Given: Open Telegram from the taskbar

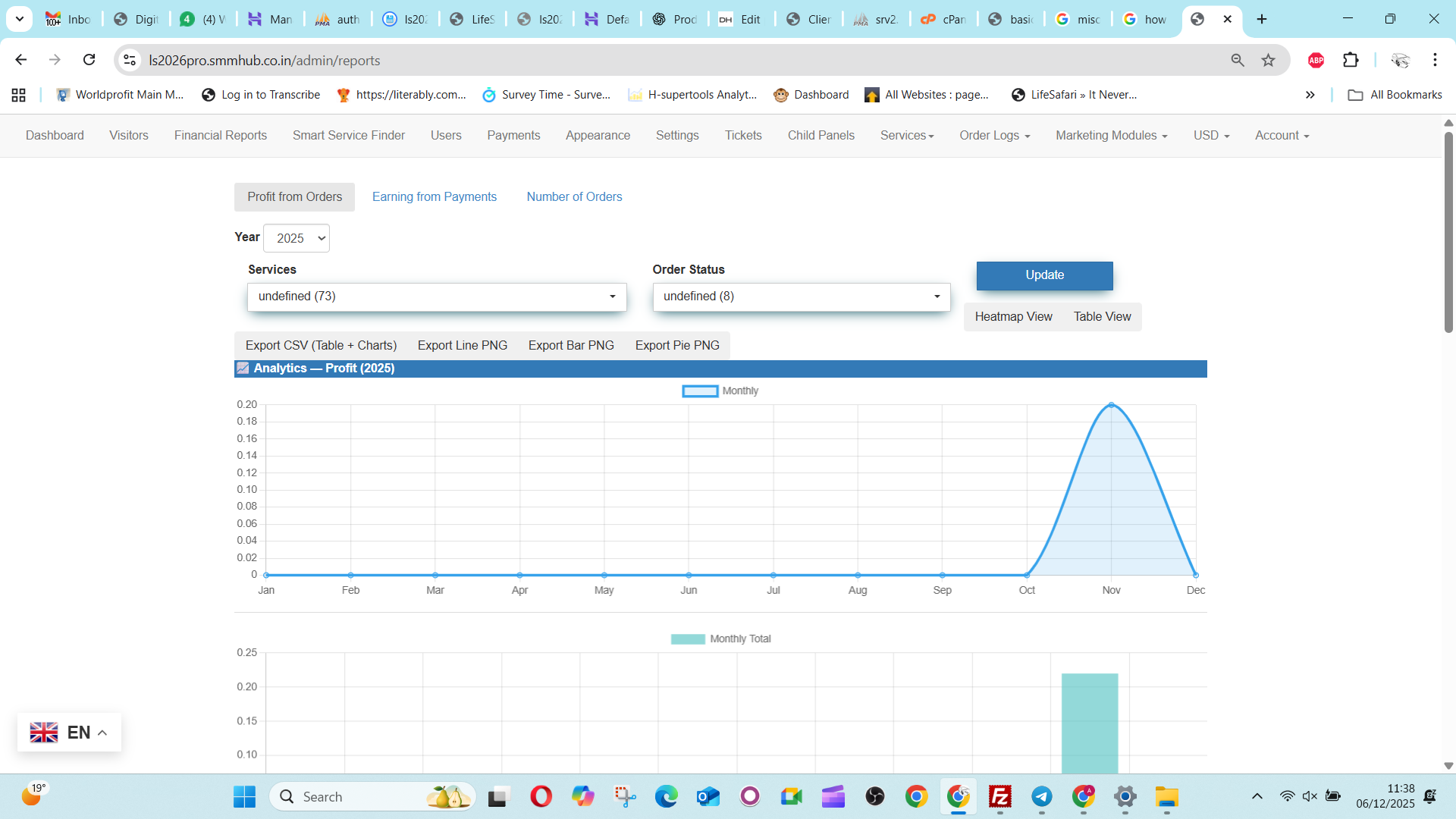Looking at the screenshot, I should [x=1042, y=797].
